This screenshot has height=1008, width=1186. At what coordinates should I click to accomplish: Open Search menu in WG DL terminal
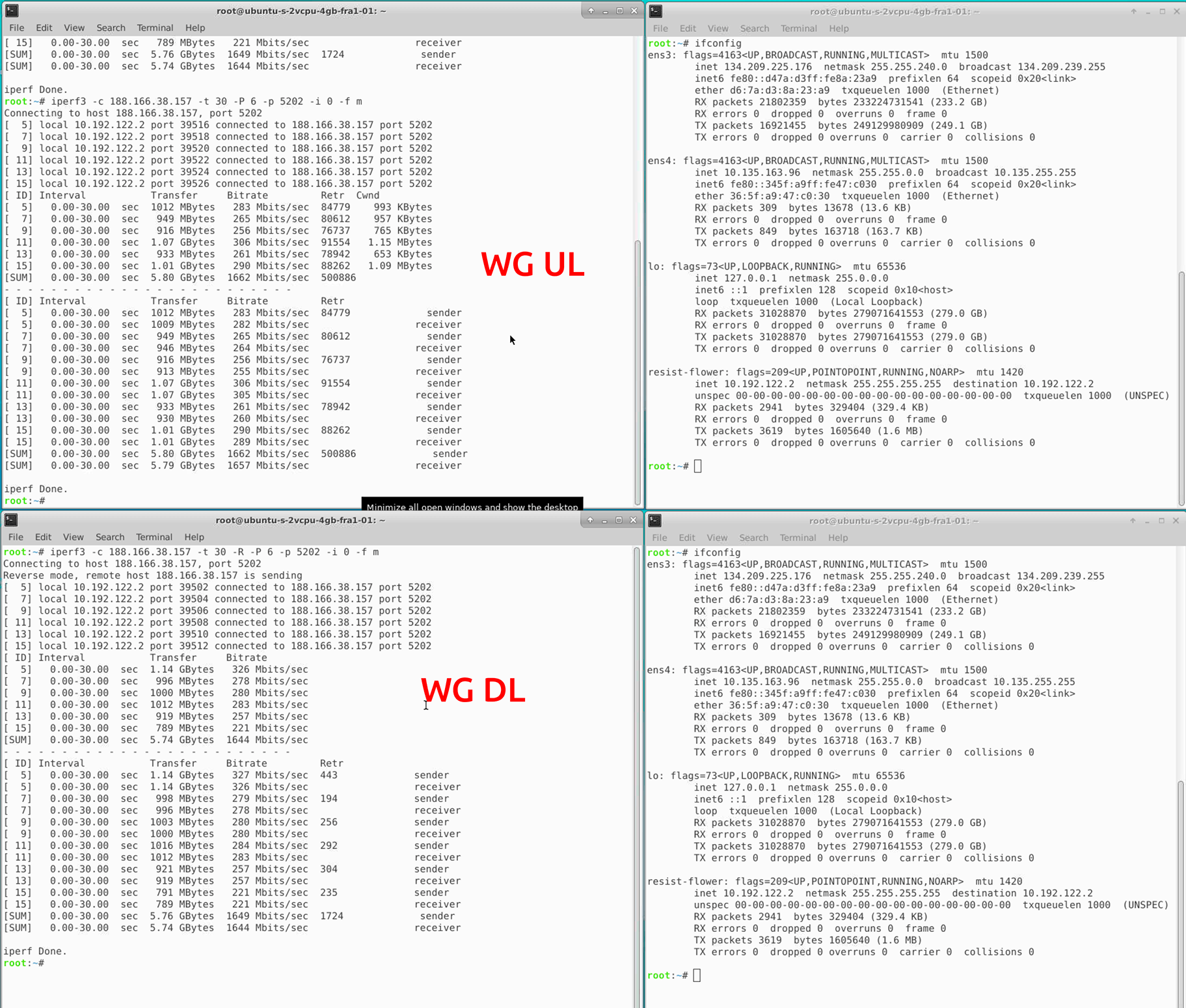110,537
